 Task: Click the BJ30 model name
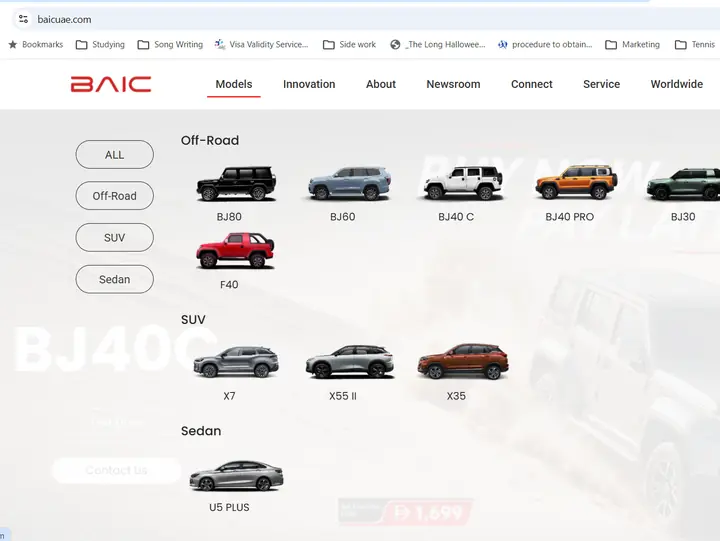683,217
